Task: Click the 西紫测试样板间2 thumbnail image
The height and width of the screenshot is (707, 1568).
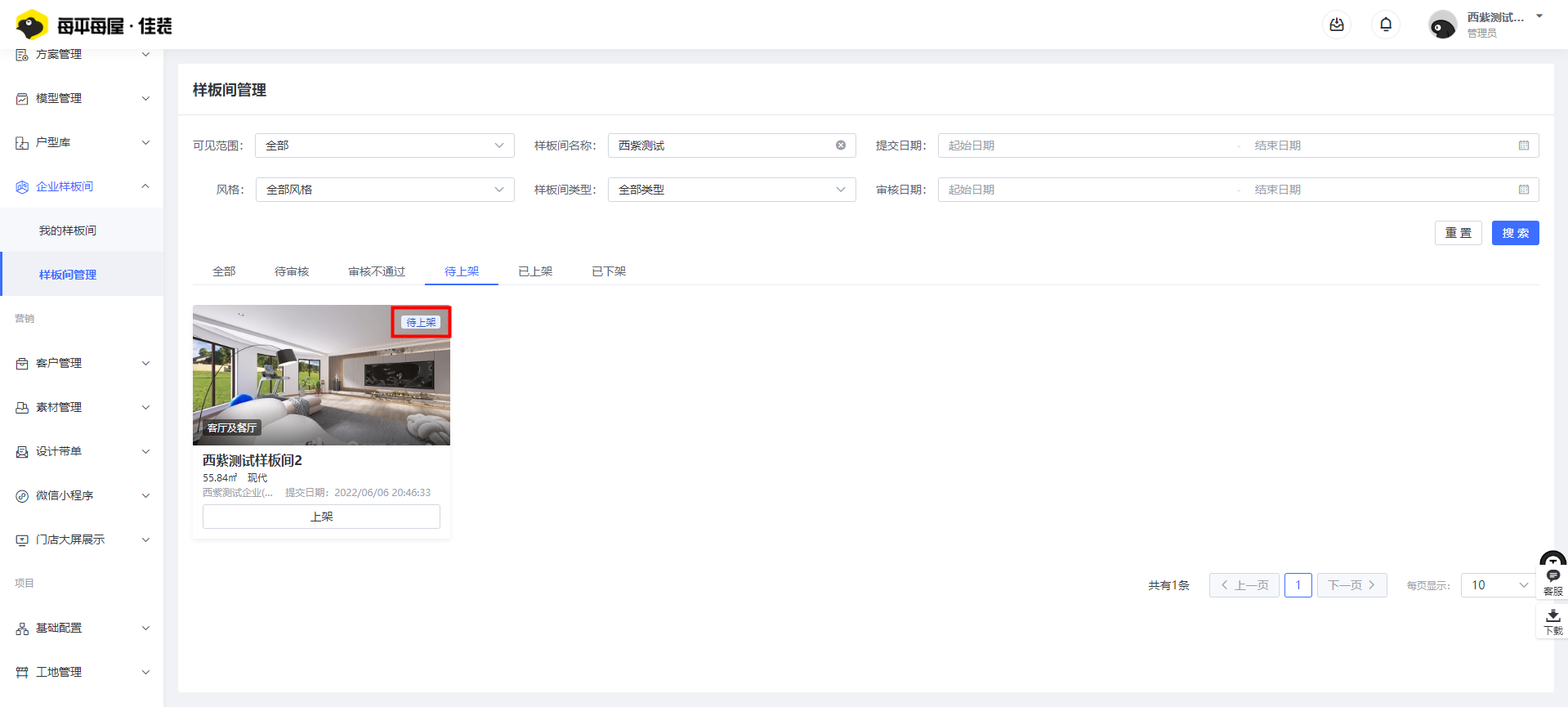Action: tap(321, 375)
